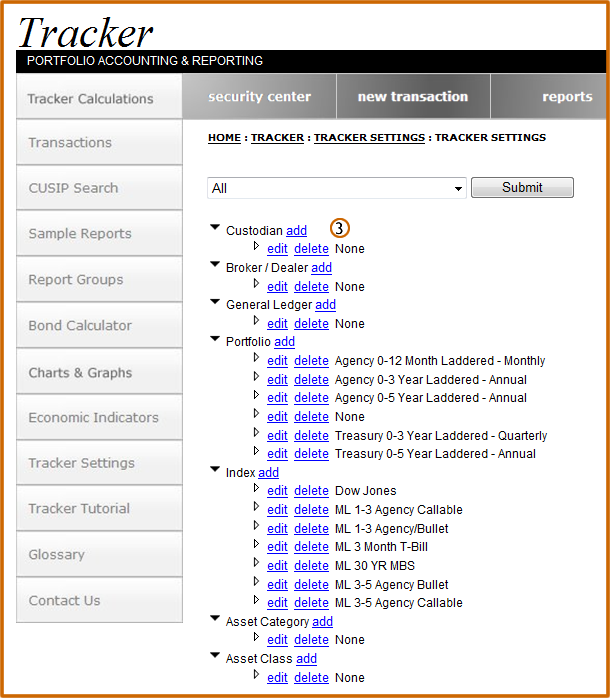Open Economic Indicators in sidebar

click(99, 418)
